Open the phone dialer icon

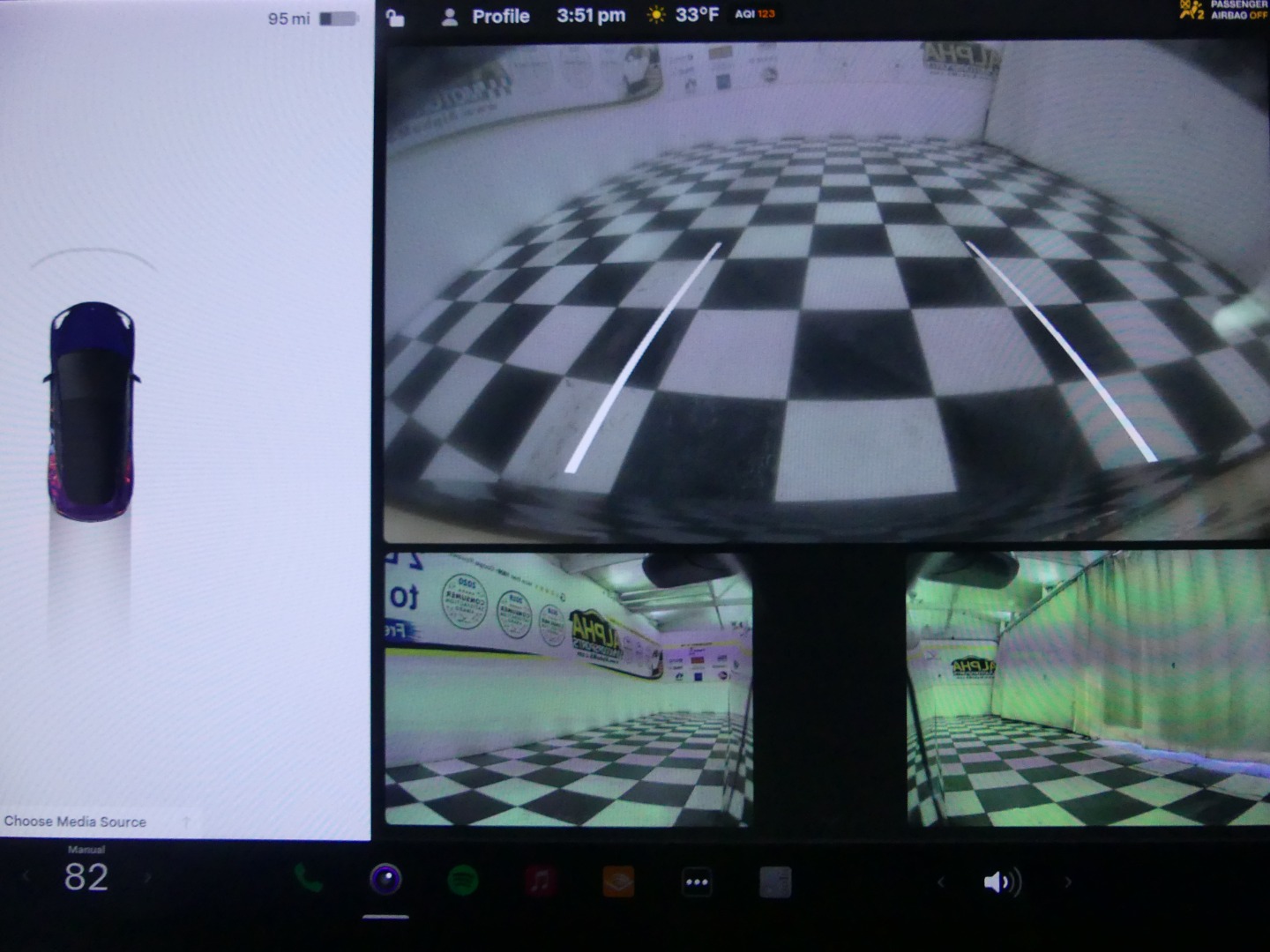[308, 880]
